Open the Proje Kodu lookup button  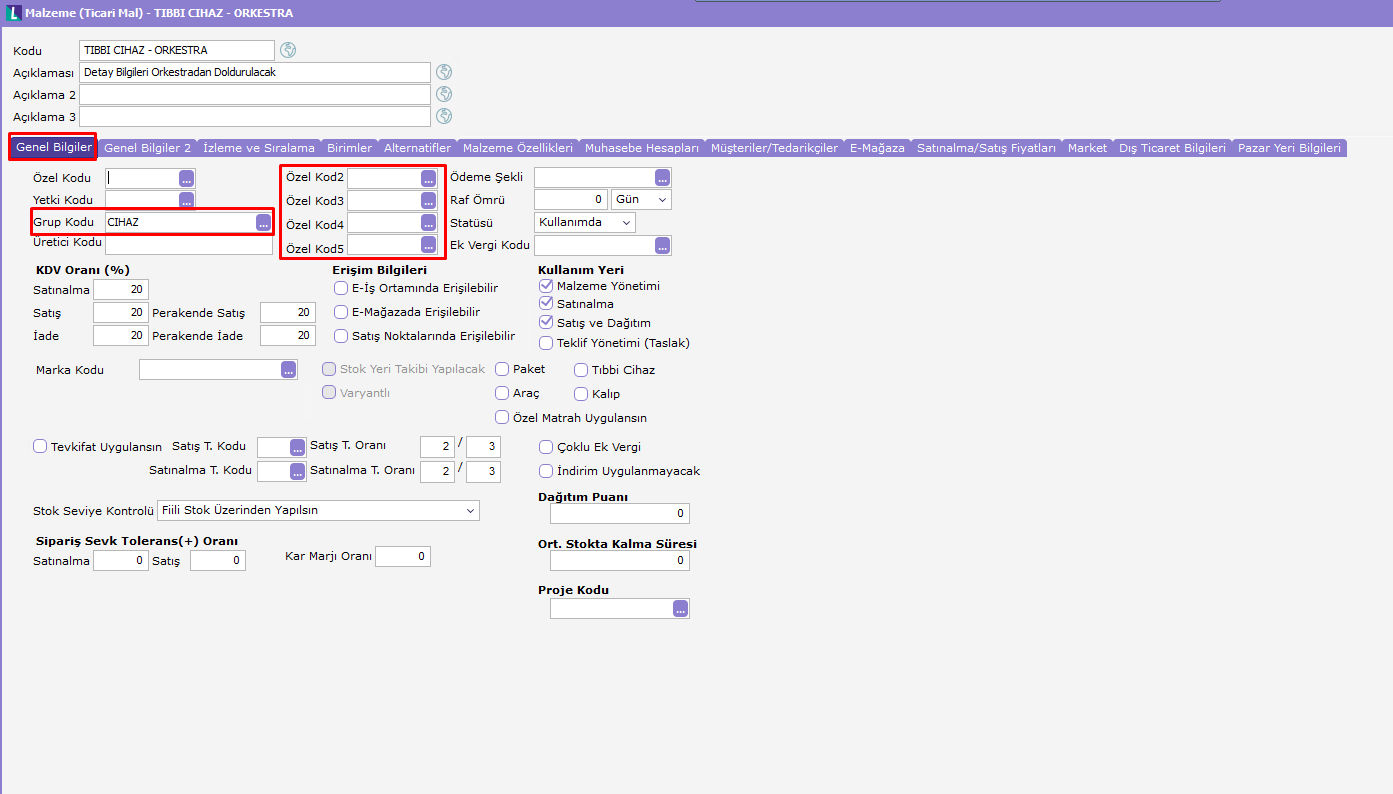pos(680,608)
